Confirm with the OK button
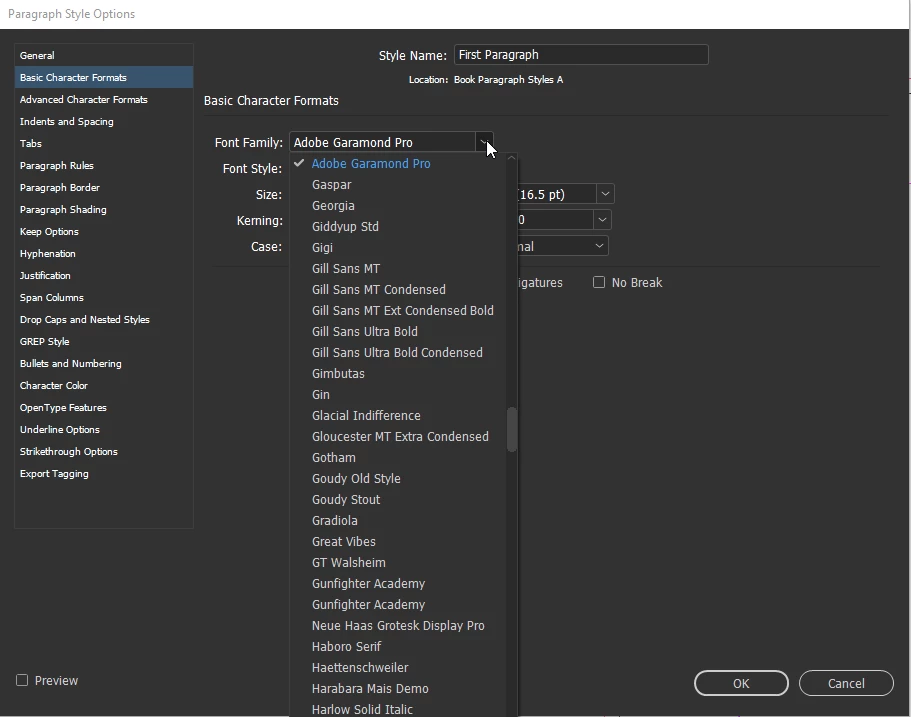 tap(741, 683)
